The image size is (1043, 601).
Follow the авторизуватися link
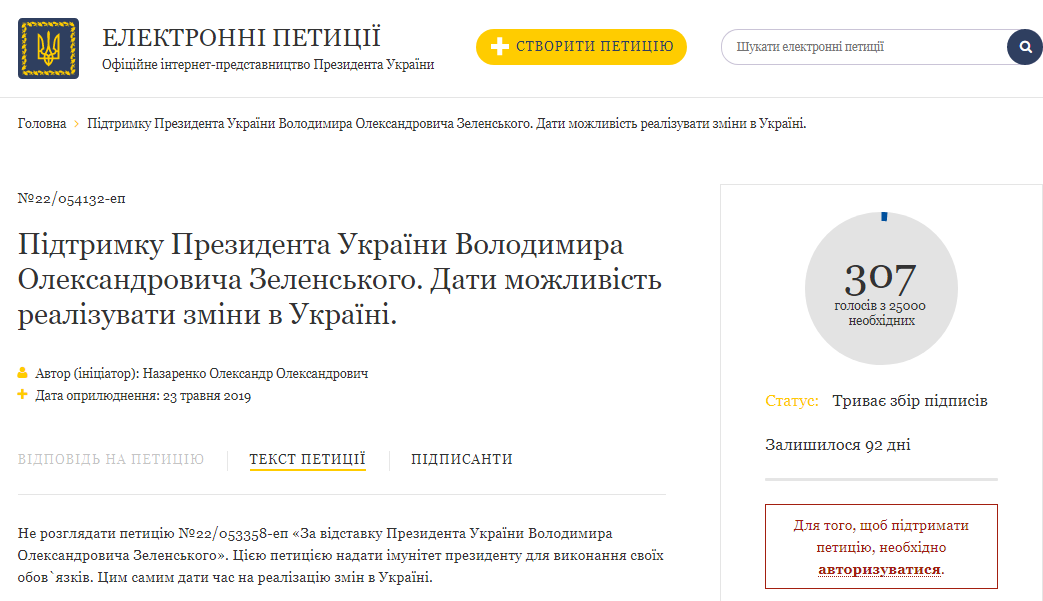880,570
